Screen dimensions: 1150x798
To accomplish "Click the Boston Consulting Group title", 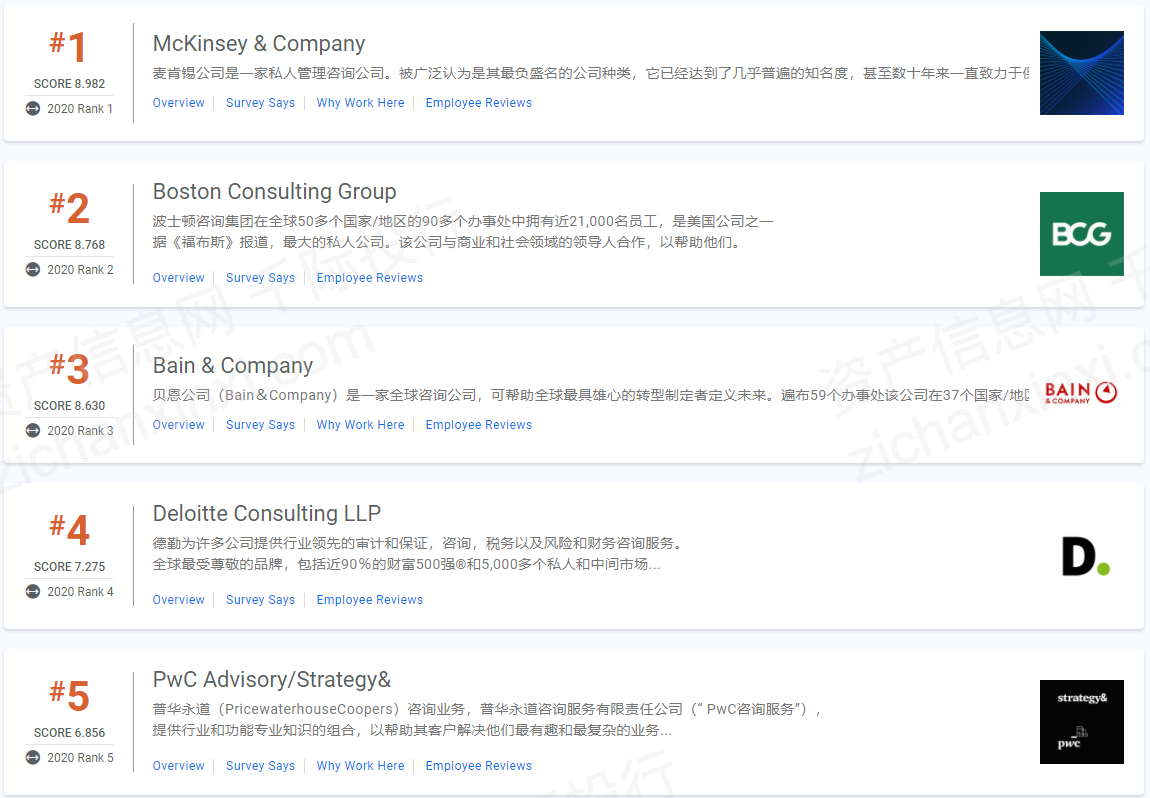I will (x=274, y=192).
